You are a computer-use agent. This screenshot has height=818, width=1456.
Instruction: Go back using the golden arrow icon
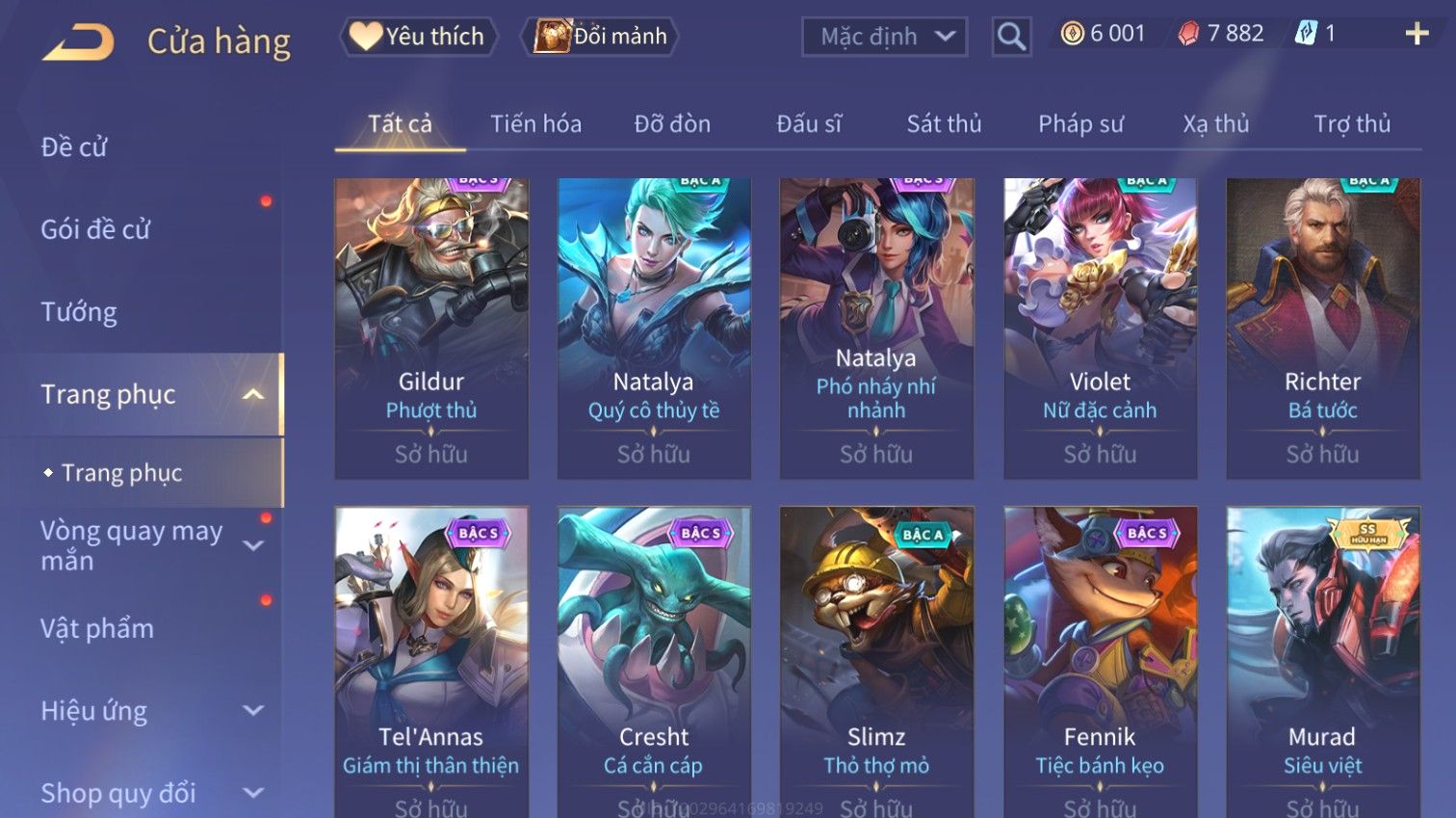(78, 42)
